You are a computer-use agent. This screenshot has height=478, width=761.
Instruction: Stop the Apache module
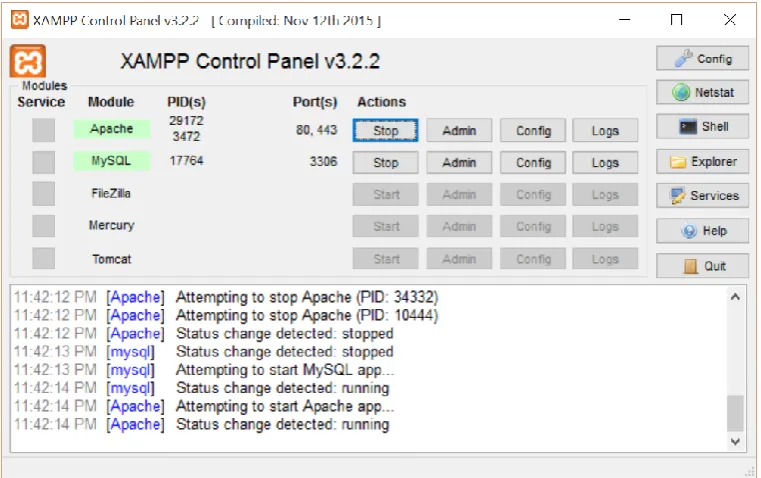pos(385,131)
